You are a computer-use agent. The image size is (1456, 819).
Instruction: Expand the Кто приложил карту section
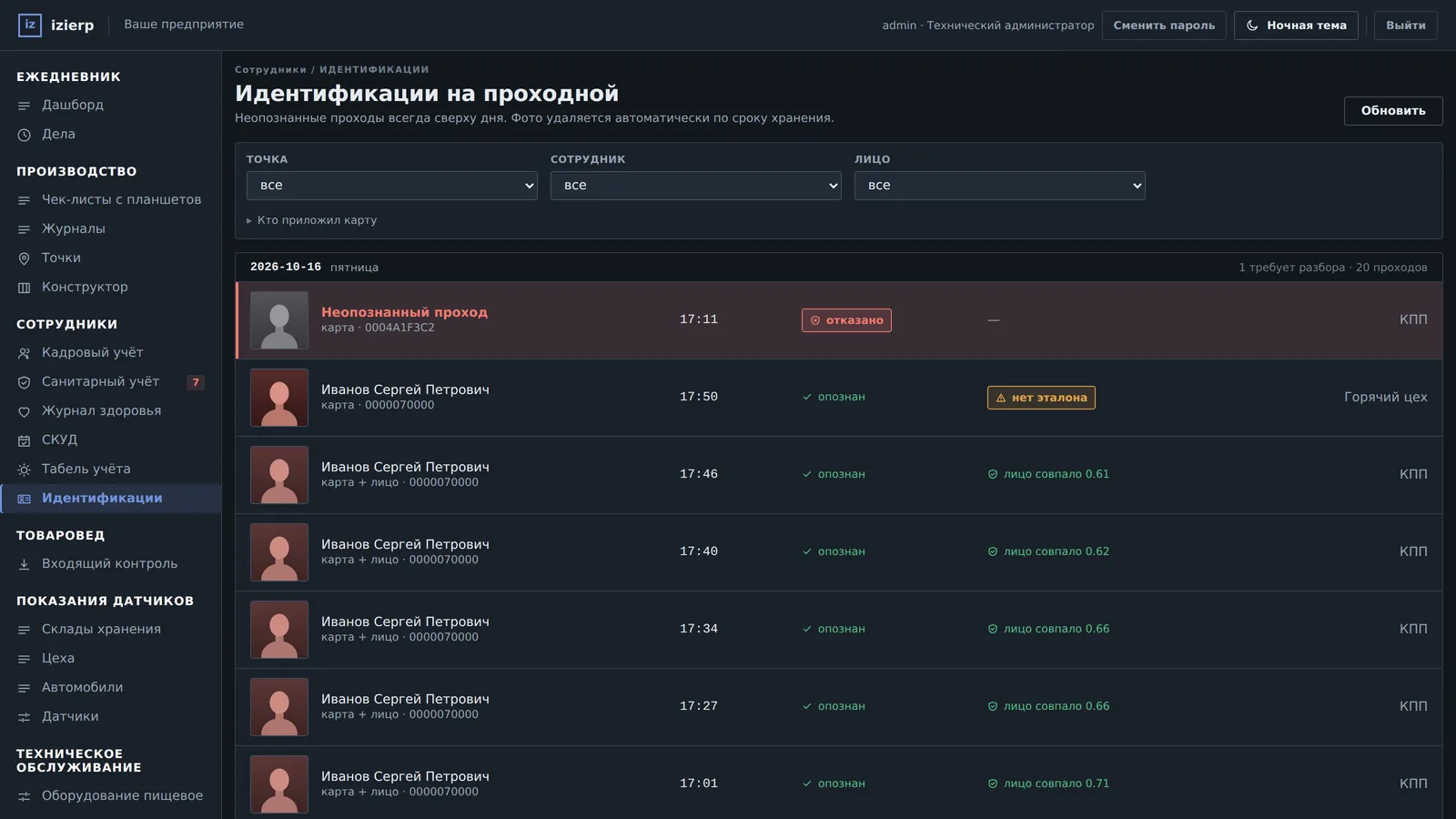pyautogui.click(x=311, y=220)
